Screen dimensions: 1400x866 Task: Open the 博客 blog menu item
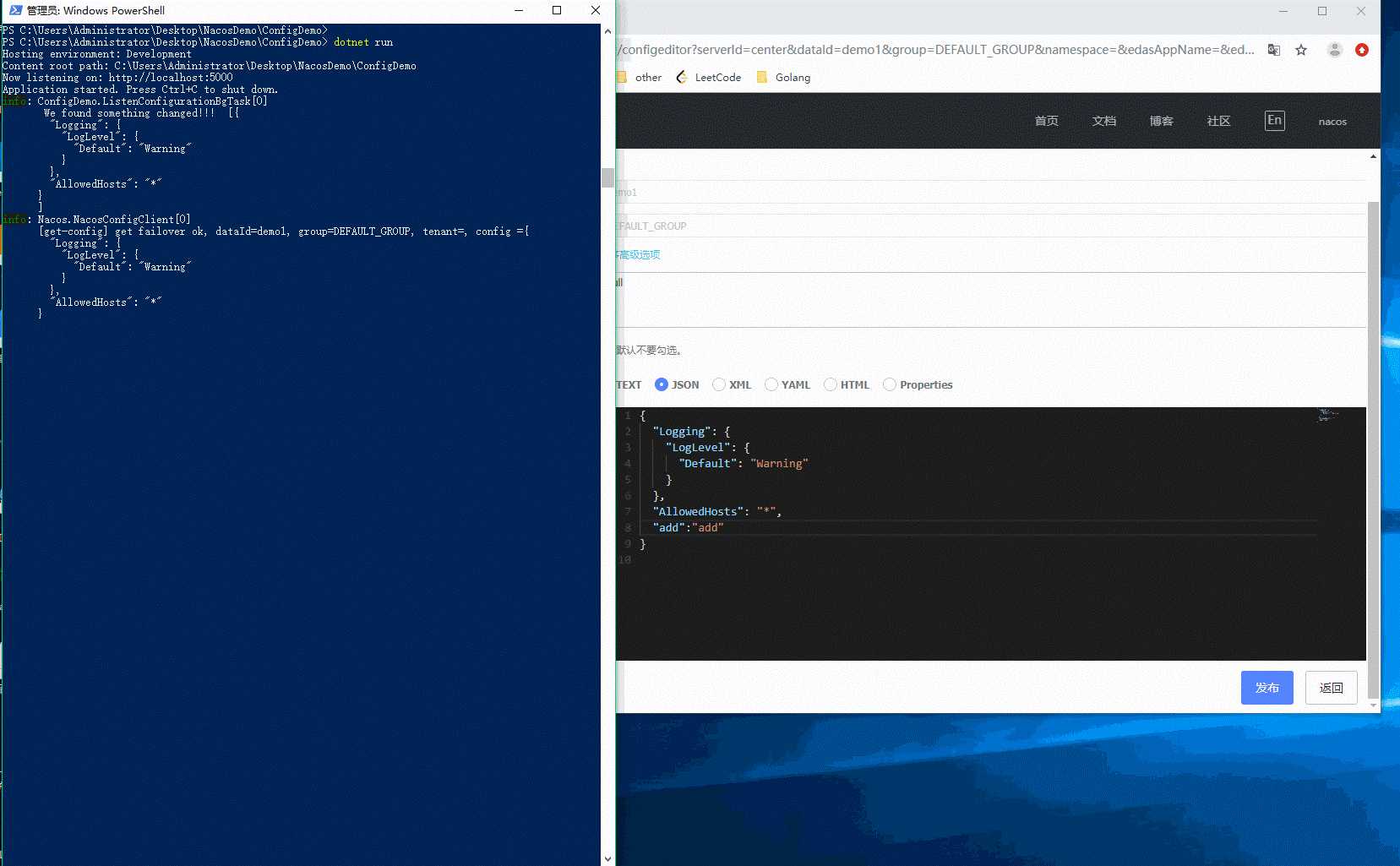1162,121
